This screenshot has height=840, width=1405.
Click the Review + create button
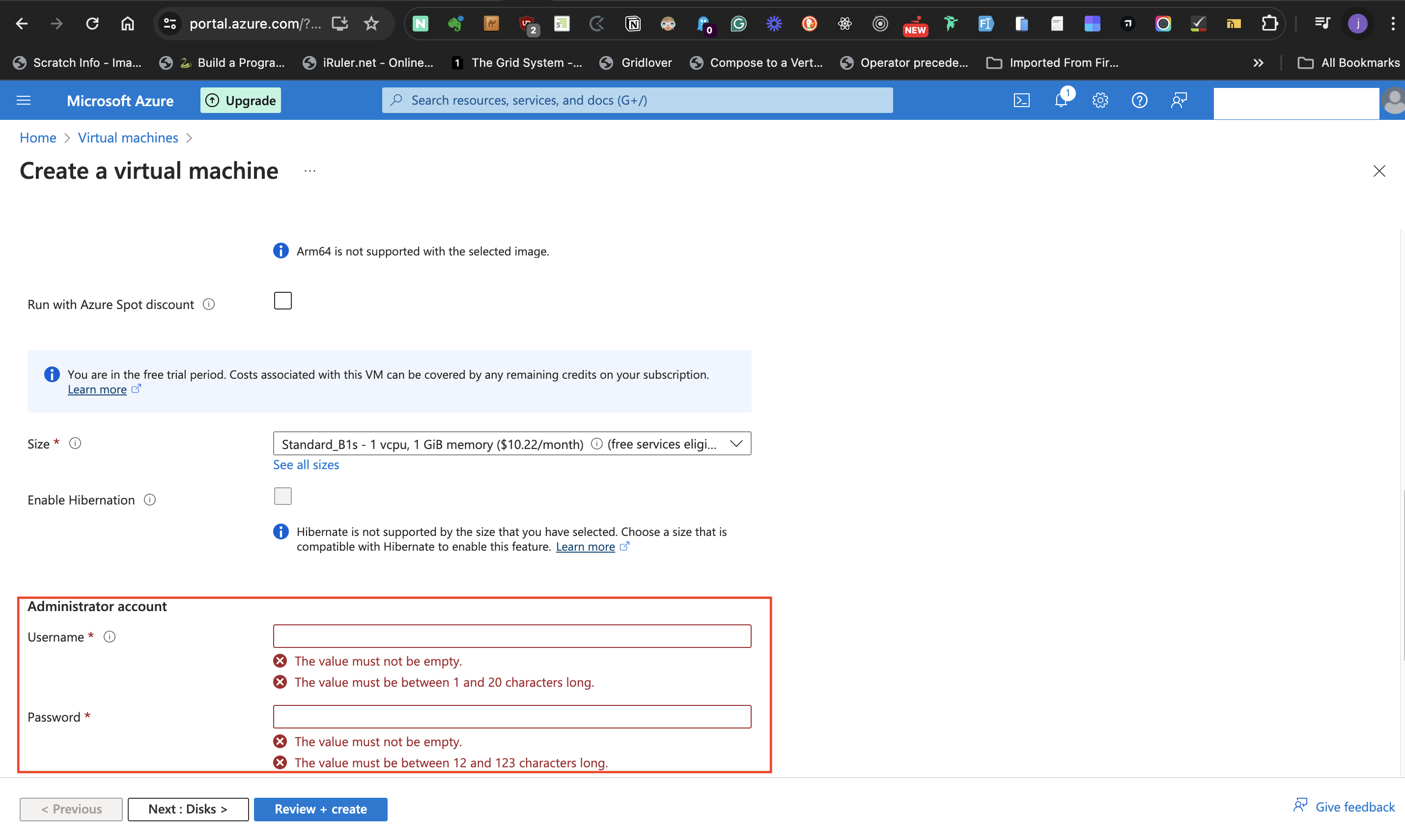tap(320, 809)
